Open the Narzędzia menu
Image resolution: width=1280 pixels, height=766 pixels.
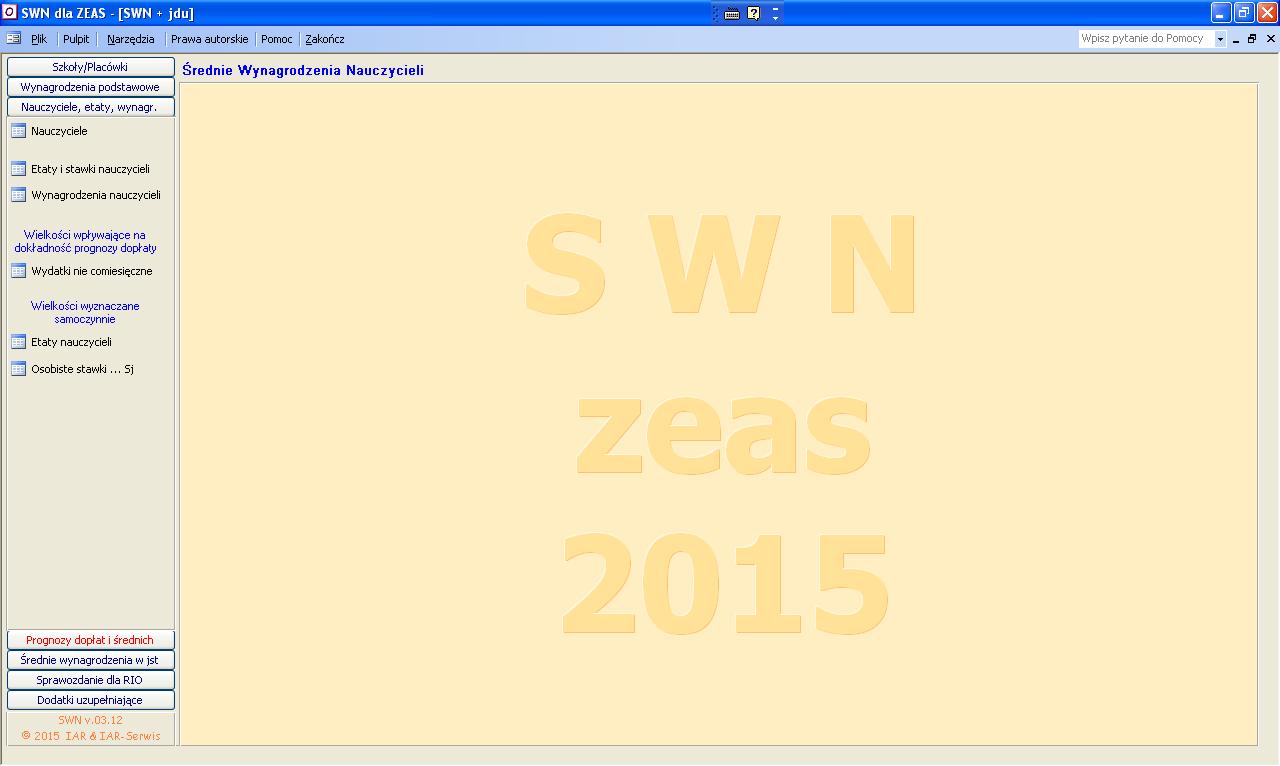click(130, 39)
